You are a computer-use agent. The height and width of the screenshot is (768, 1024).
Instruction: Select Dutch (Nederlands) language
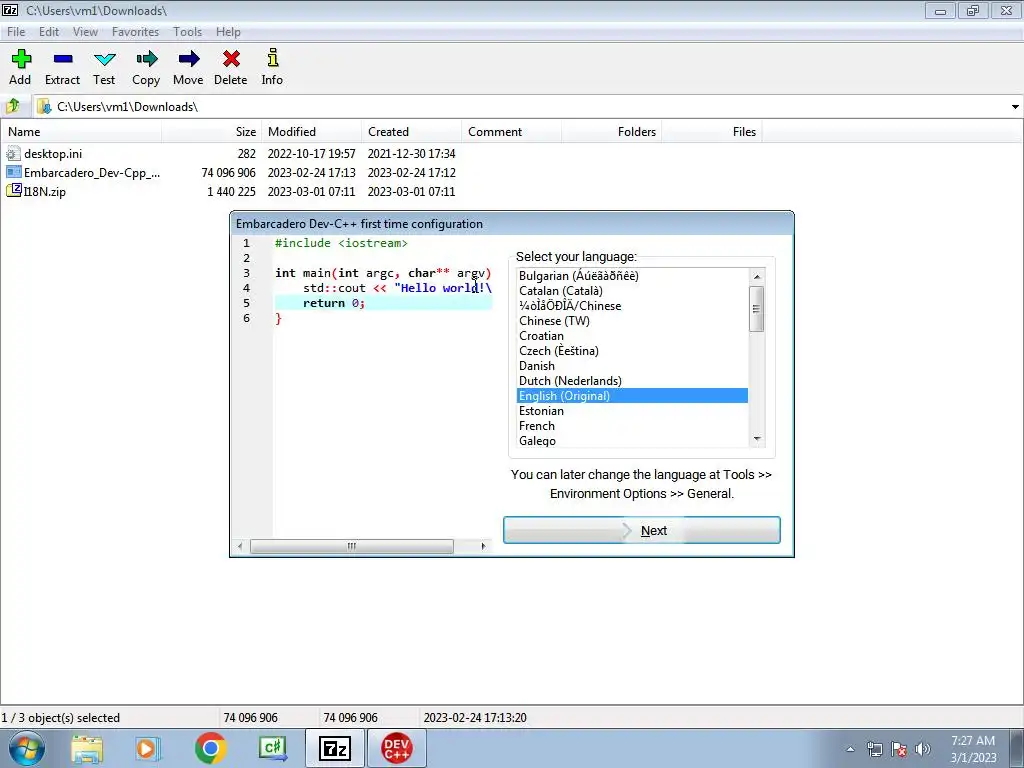tap(632, 381)
